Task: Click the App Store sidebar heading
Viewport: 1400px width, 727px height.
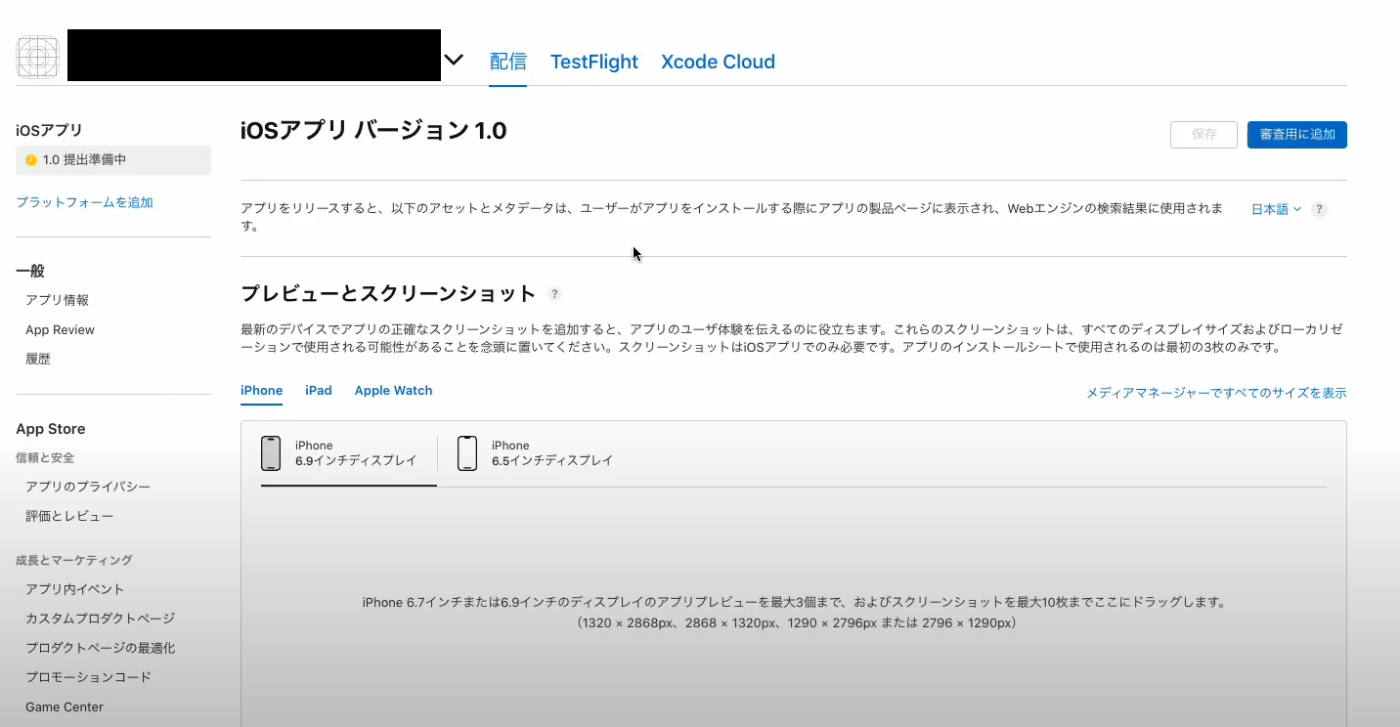Action: click(50, 429)
